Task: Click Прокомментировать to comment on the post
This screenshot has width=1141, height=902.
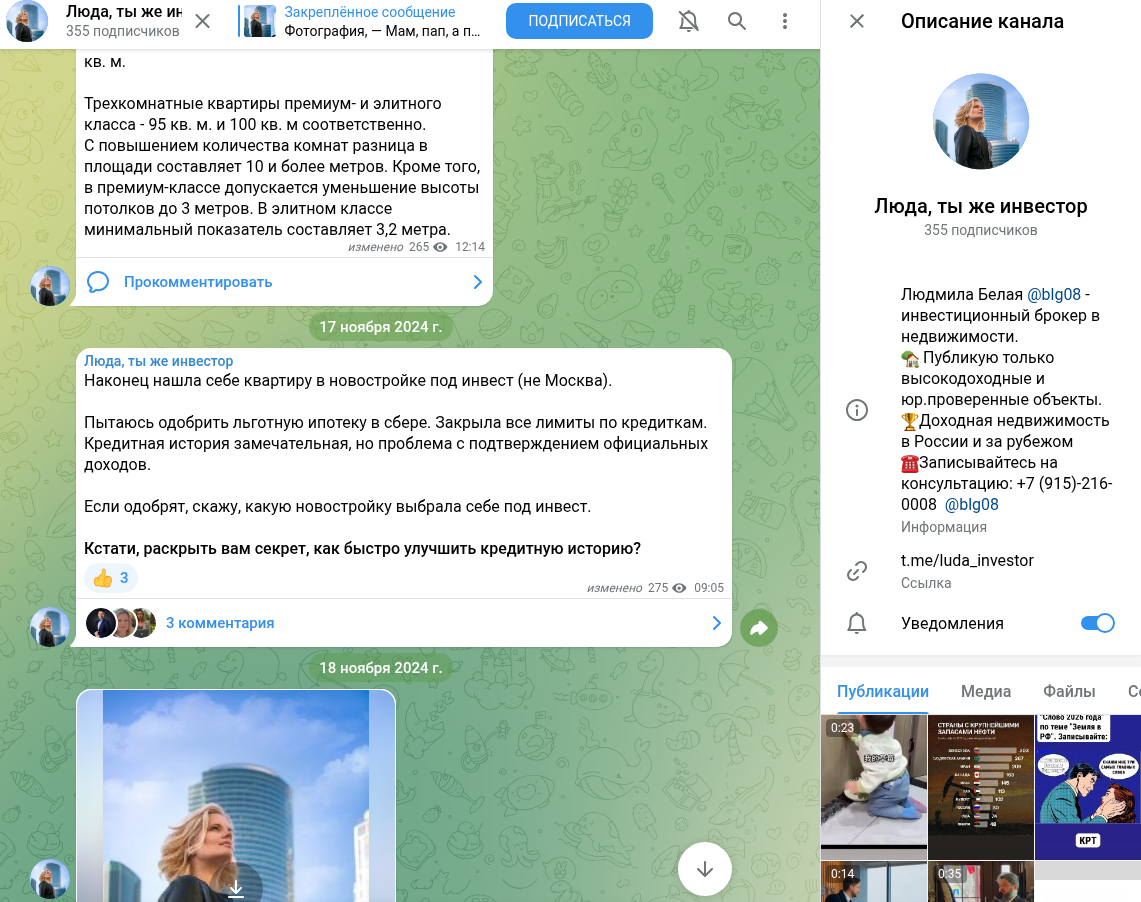Action: click(x=198, y=282)
